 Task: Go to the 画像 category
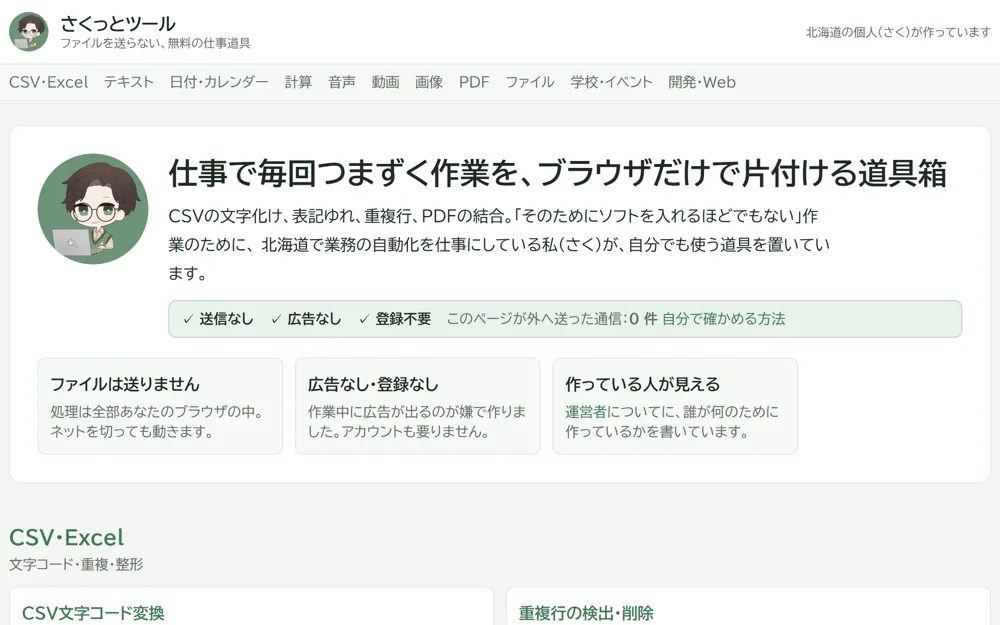(x=429, y=82)
